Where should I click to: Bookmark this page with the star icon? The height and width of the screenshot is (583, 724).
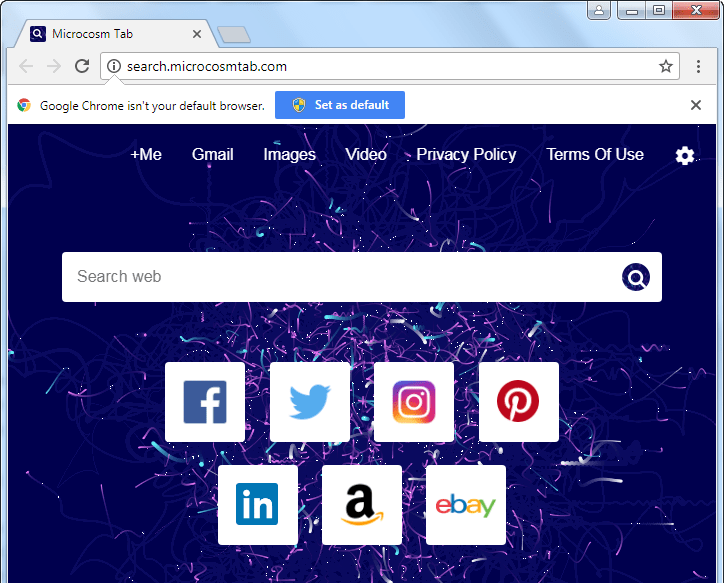click(666, 66)
